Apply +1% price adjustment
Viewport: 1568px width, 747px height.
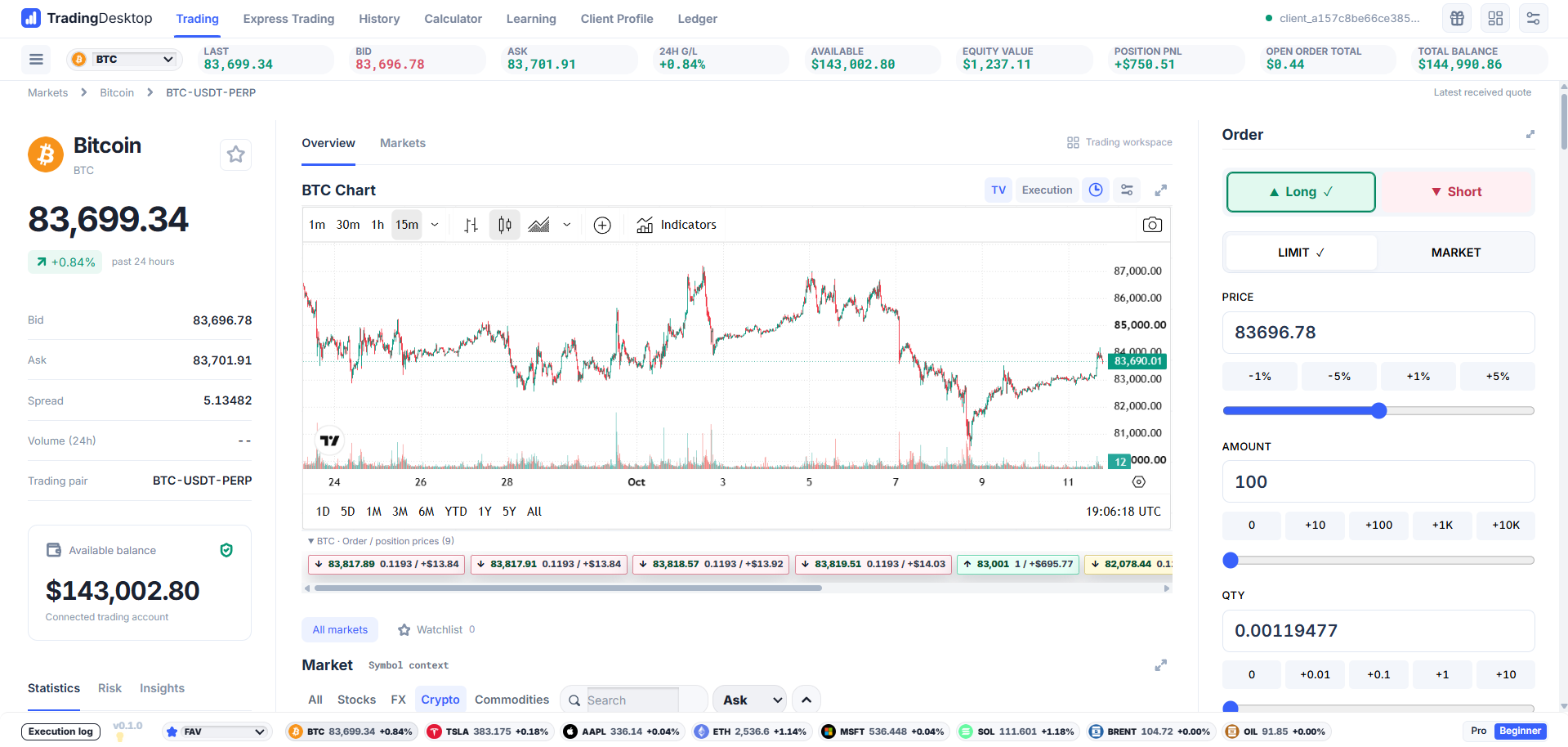1418,377
